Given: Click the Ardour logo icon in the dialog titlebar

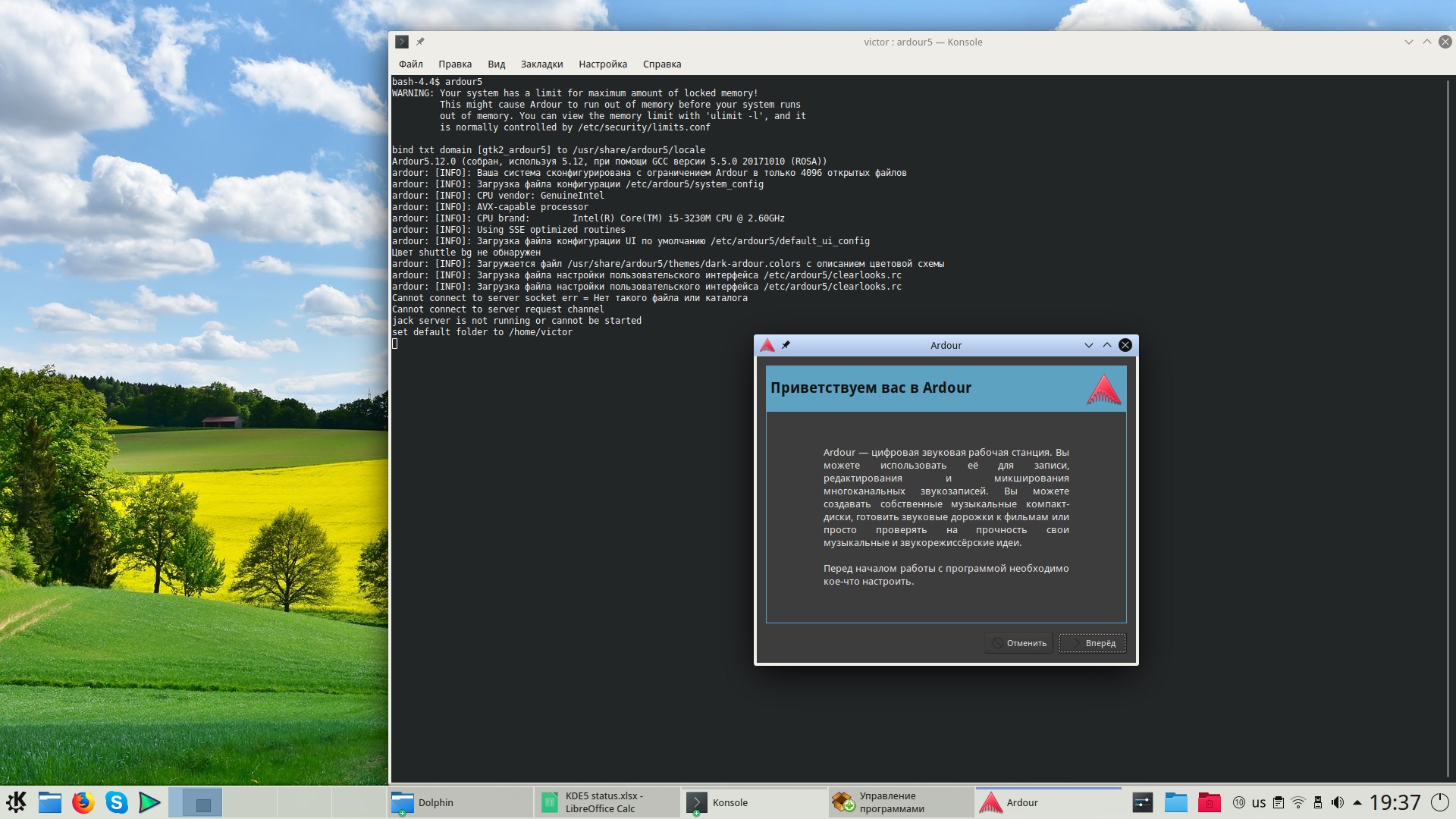Looking at the screenshot, I should pos(767,345).
